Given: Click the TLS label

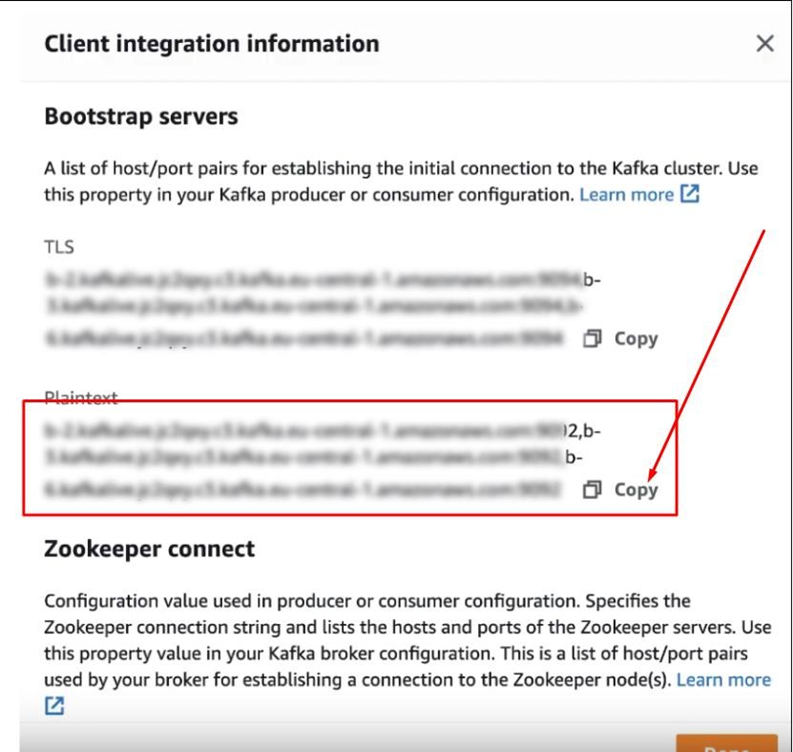Looking at the screenshot, I should pyautogui.click(x=59, y=247).
